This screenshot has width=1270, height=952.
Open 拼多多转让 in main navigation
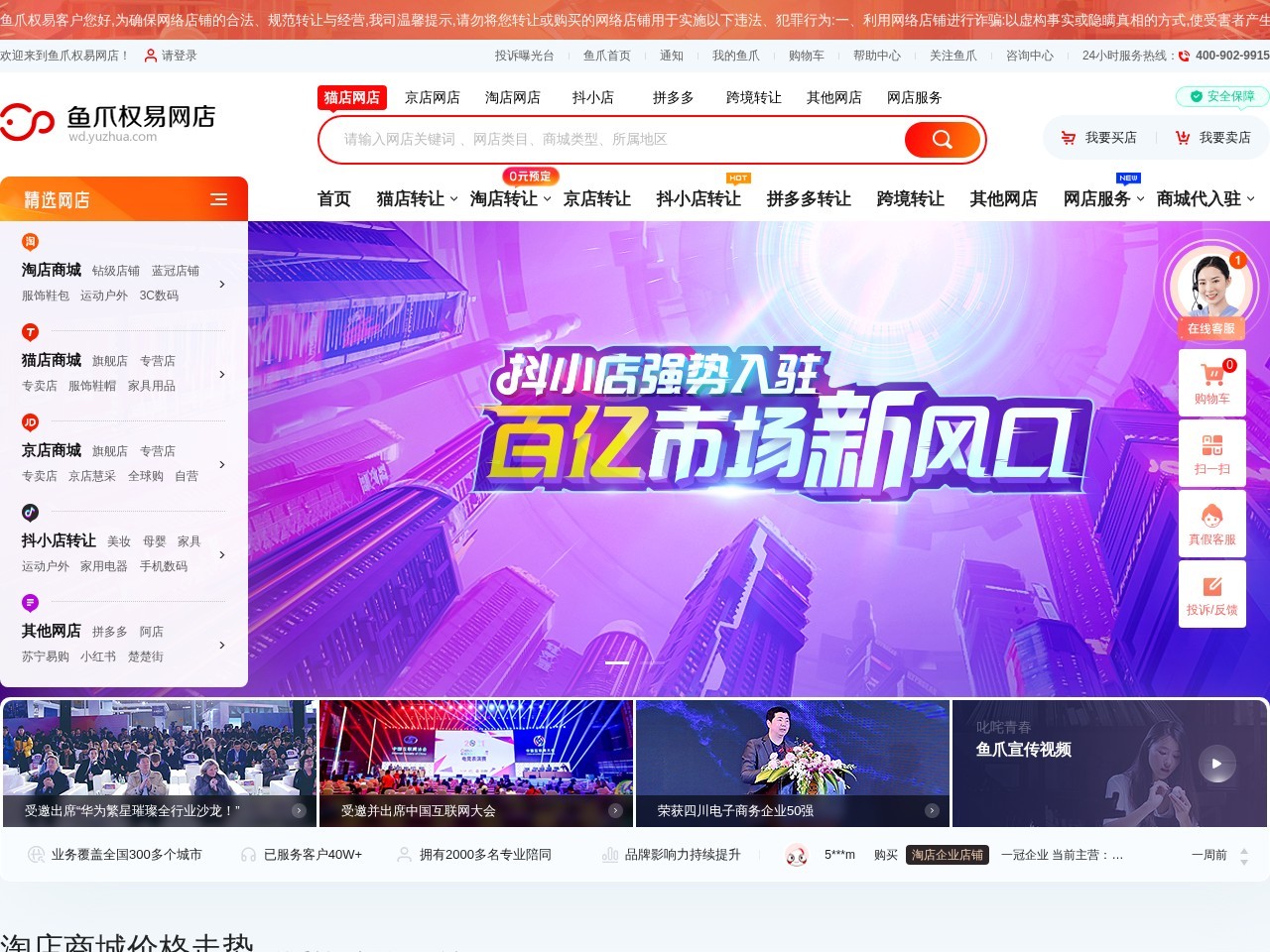click(x=809, y=199)
